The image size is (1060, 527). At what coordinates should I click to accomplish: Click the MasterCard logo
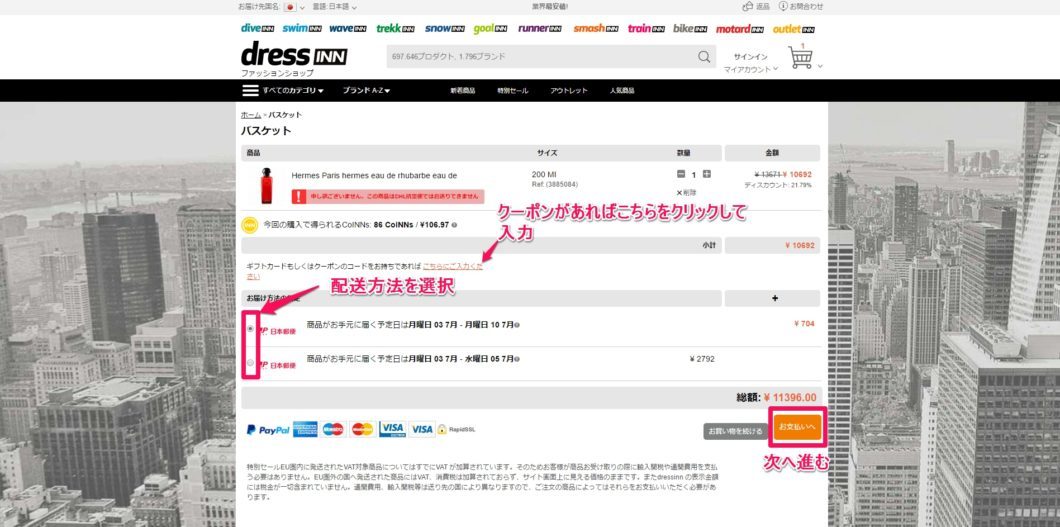pyautogui.click(x=362, y=429)
